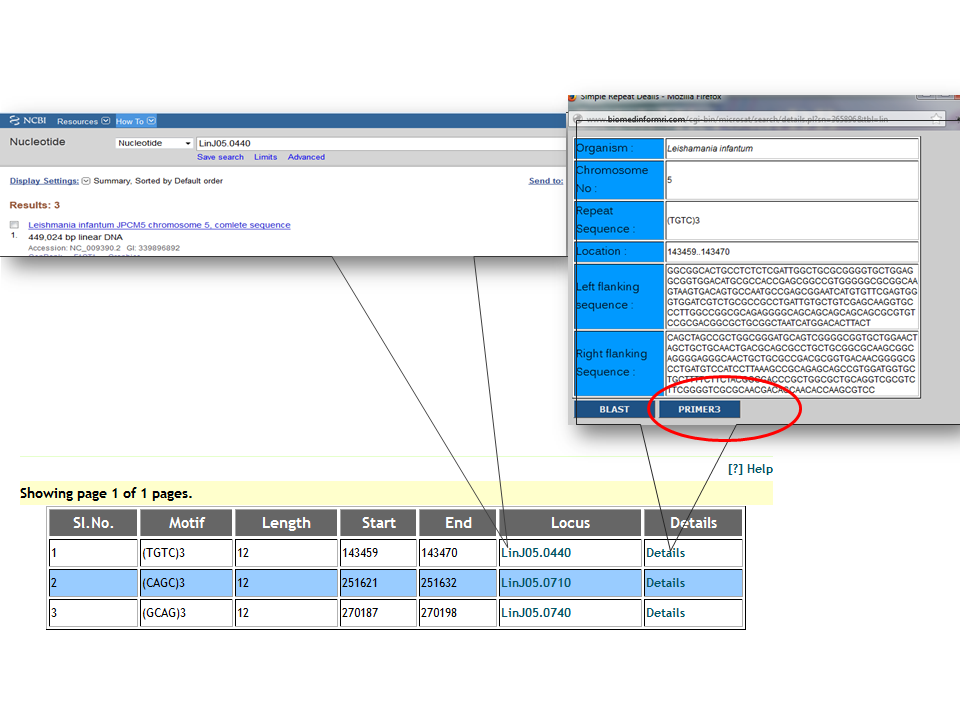Check the first result's checkbox

point(14,225)
